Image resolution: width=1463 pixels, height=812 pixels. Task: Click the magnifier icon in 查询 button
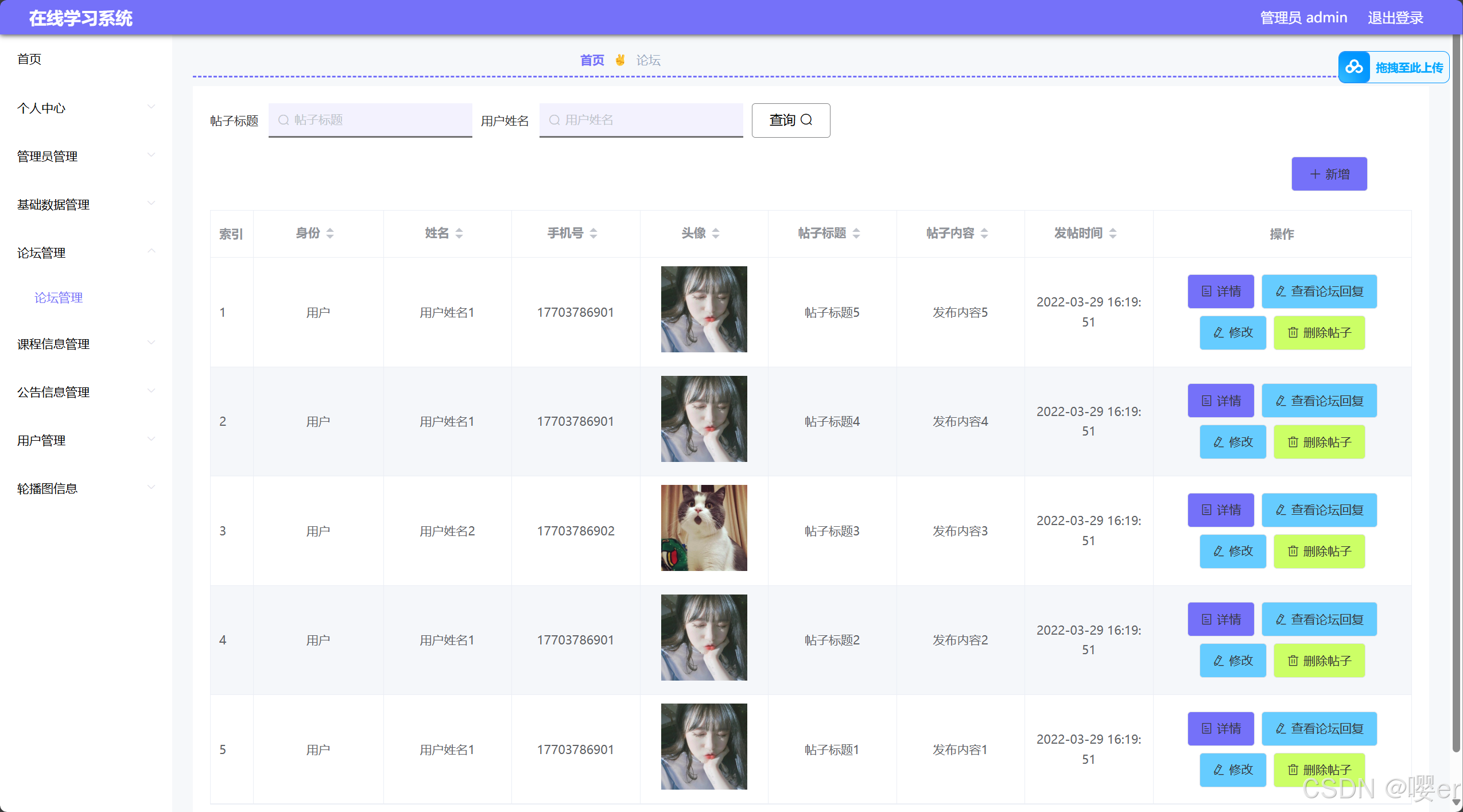[x=806, y=120]
